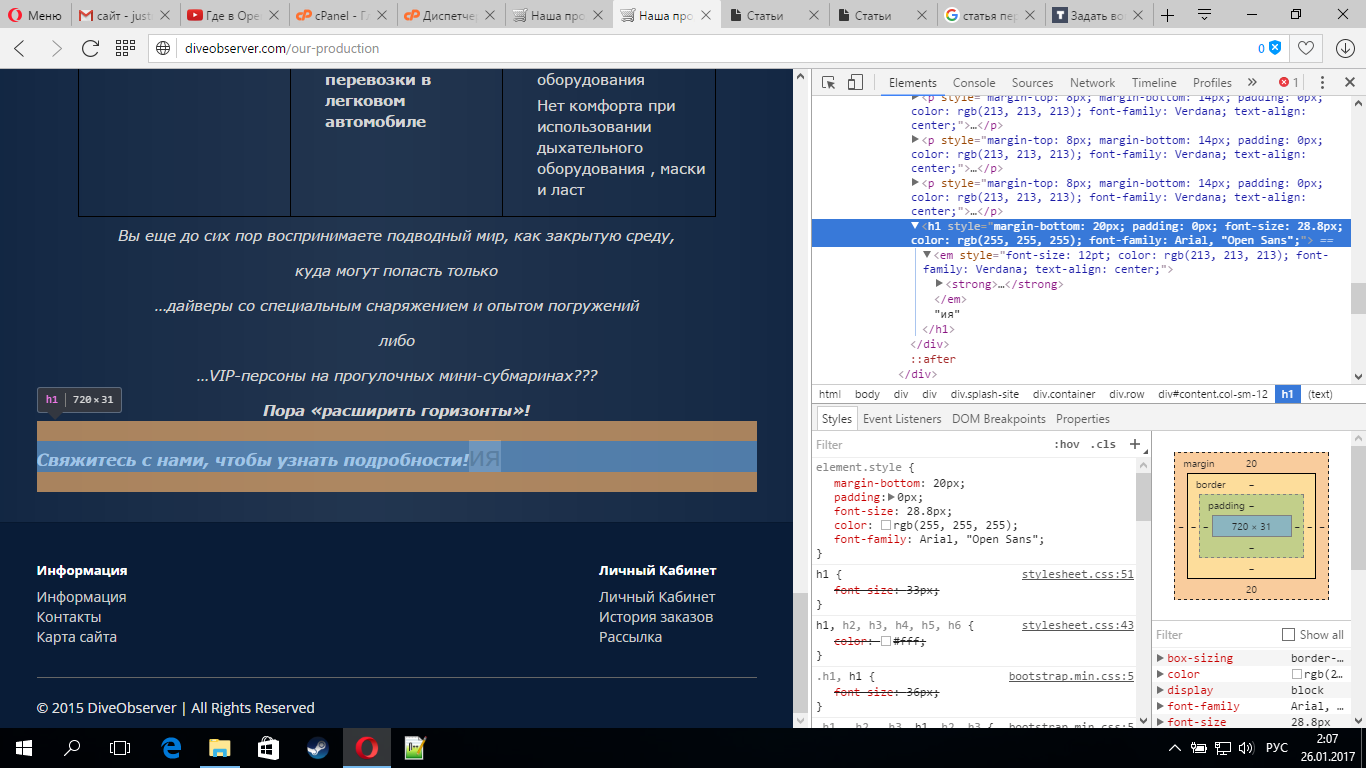
Task: Open File Explorer from the taskbar
Action: coord(219,747)
